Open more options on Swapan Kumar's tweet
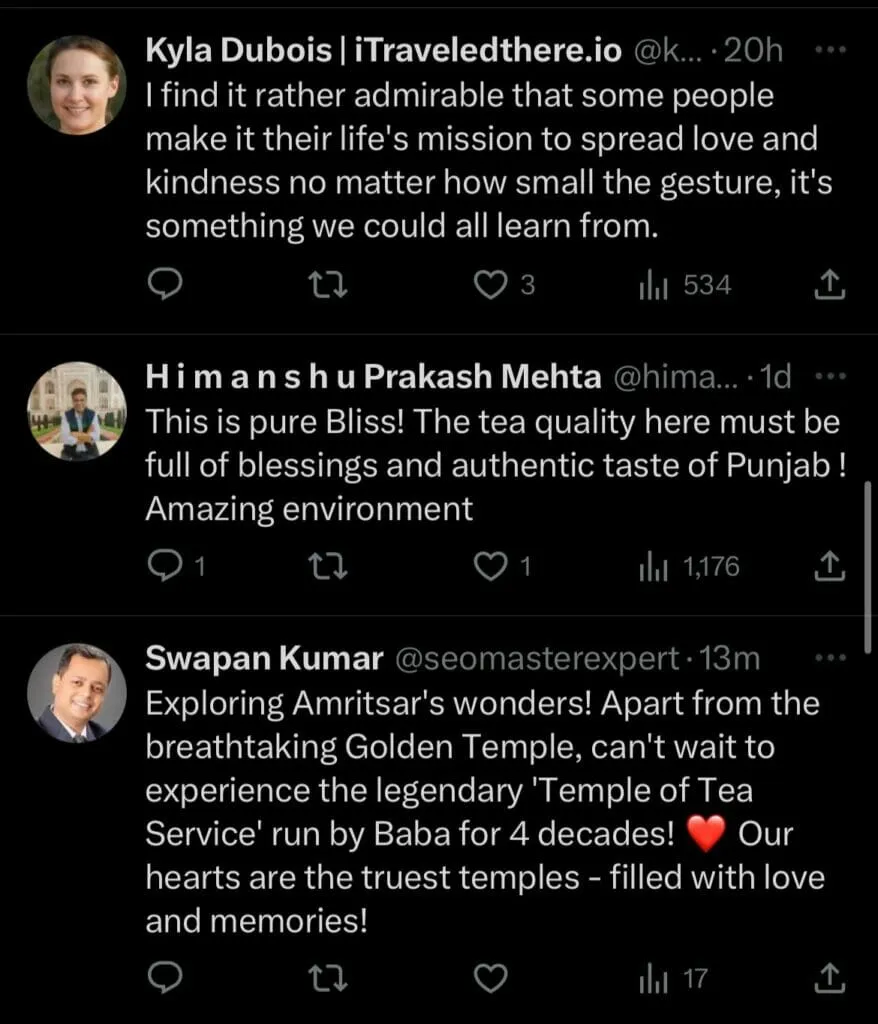This screenshot has width=878, height=1024. click(x=830, y=658)
